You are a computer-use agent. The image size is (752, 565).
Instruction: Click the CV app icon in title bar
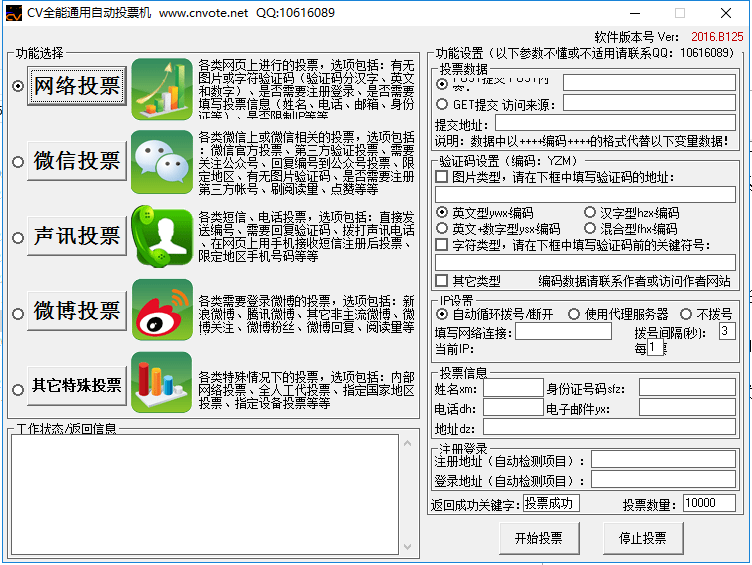coord(14,13)
